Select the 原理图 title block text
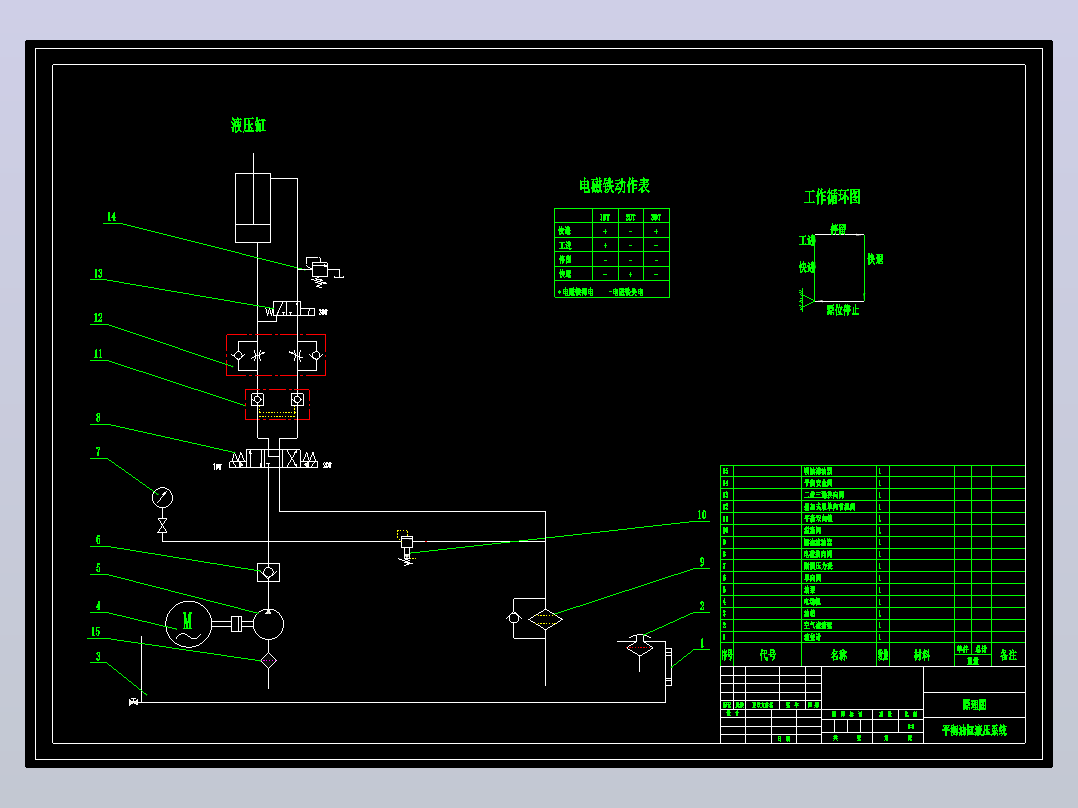Screen dimensions: 1078x808 click(x=974, y=705)
